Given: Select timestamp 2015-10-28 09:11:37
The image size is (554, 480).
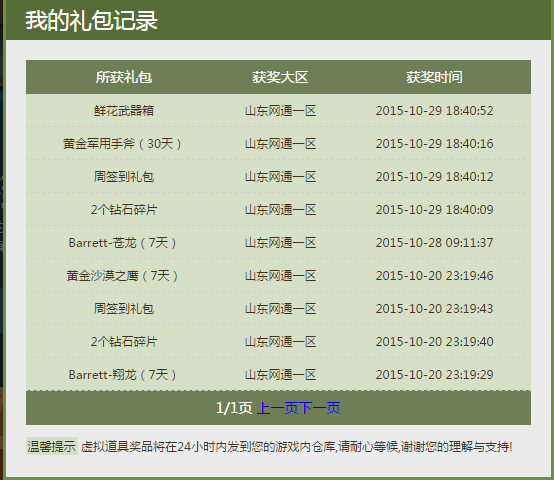Looking at the screenshot, I should [434, 243].
